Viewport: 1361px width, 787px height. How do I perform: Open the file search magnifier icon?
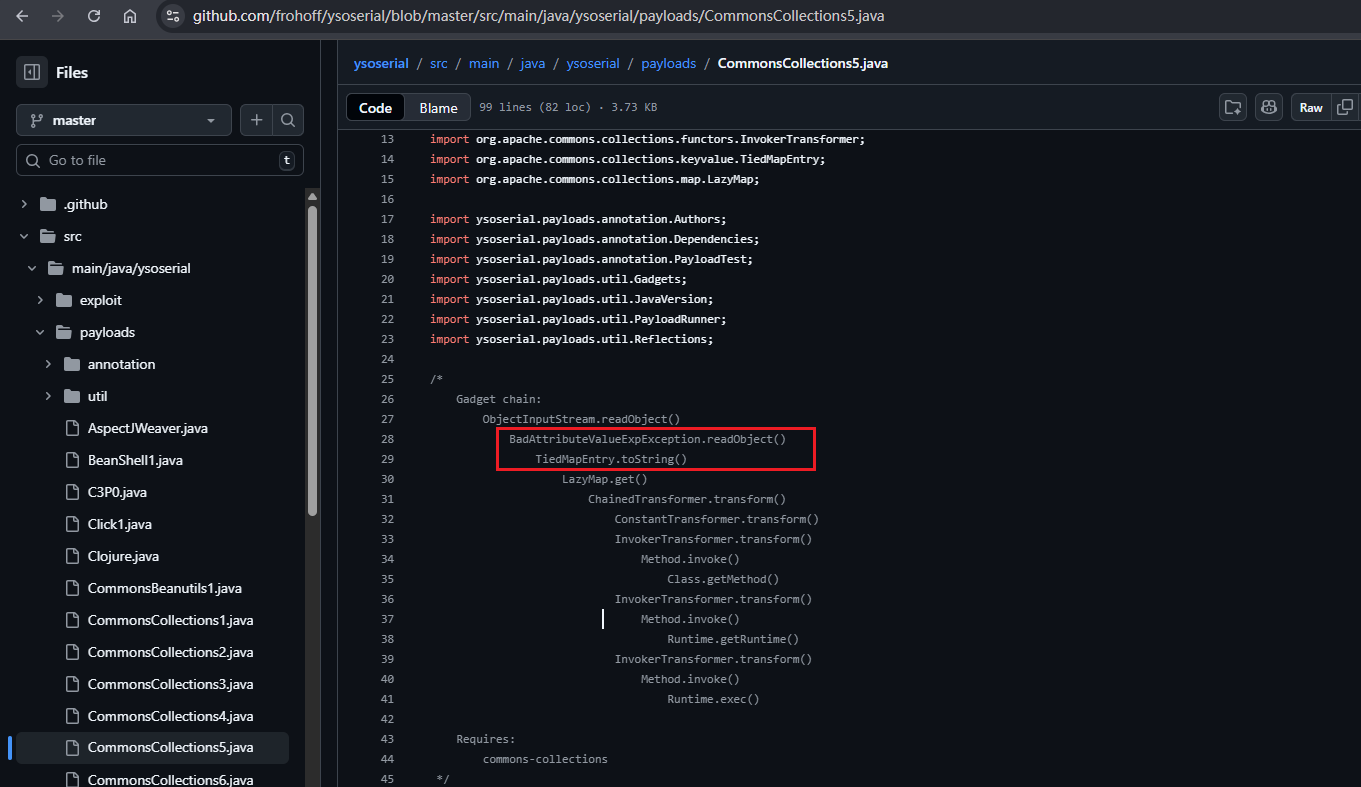[x=288, y=120]
